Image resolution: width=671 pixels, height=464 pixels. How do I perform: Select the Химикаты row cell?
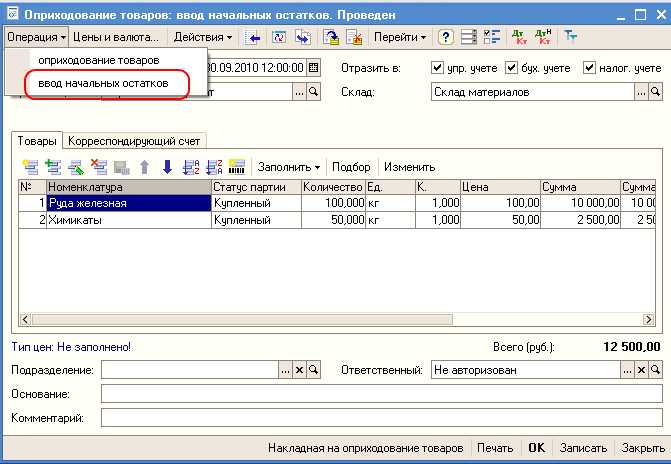click(129, 220)
